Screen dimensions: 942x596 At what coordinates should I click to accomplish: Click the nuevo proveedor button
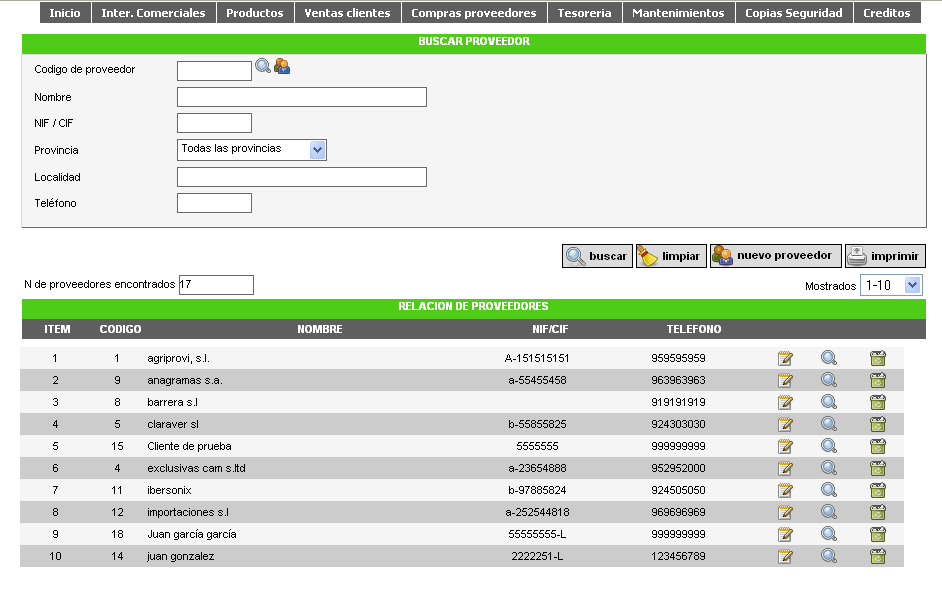click(x=774, y=255)
